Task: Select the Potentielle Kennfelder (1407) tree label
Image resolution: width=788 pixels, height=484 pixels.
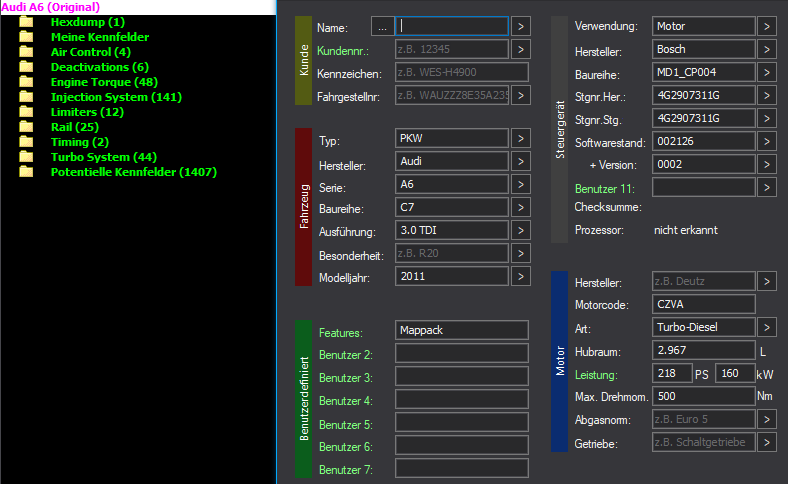Action: click(x=134, y=172)
